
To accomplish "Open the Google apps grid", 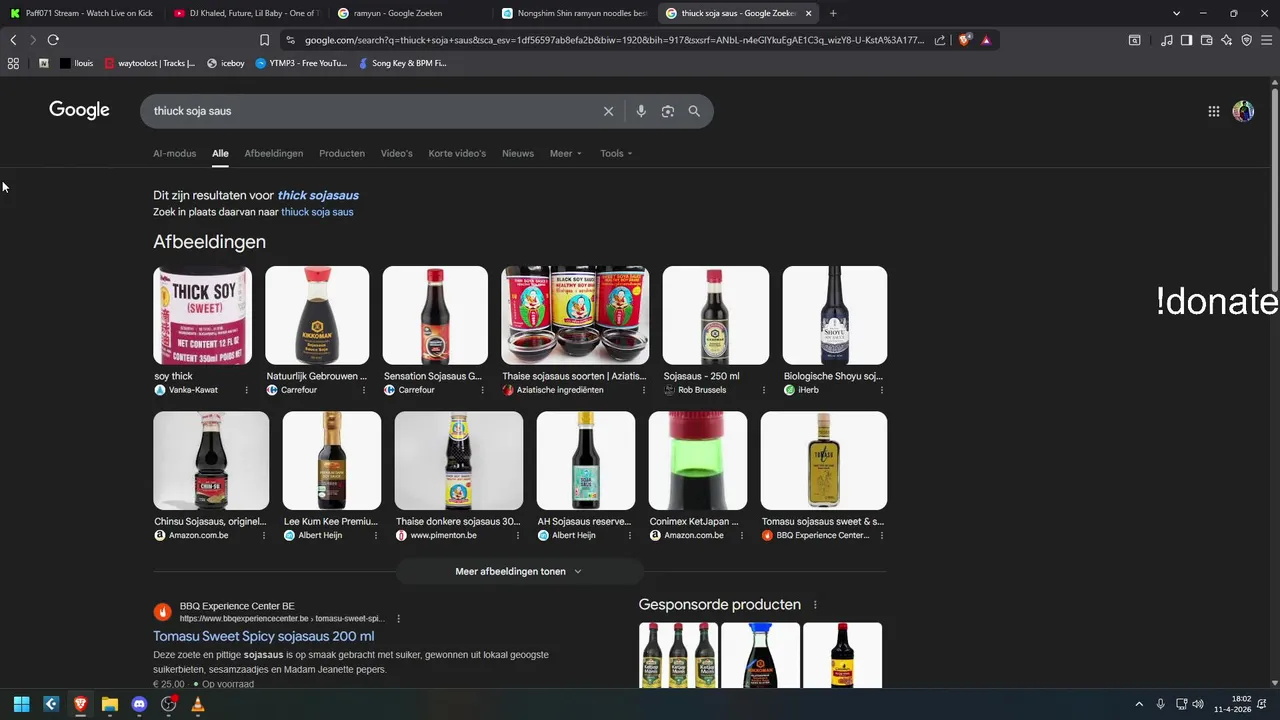I will pos(1214,111).
